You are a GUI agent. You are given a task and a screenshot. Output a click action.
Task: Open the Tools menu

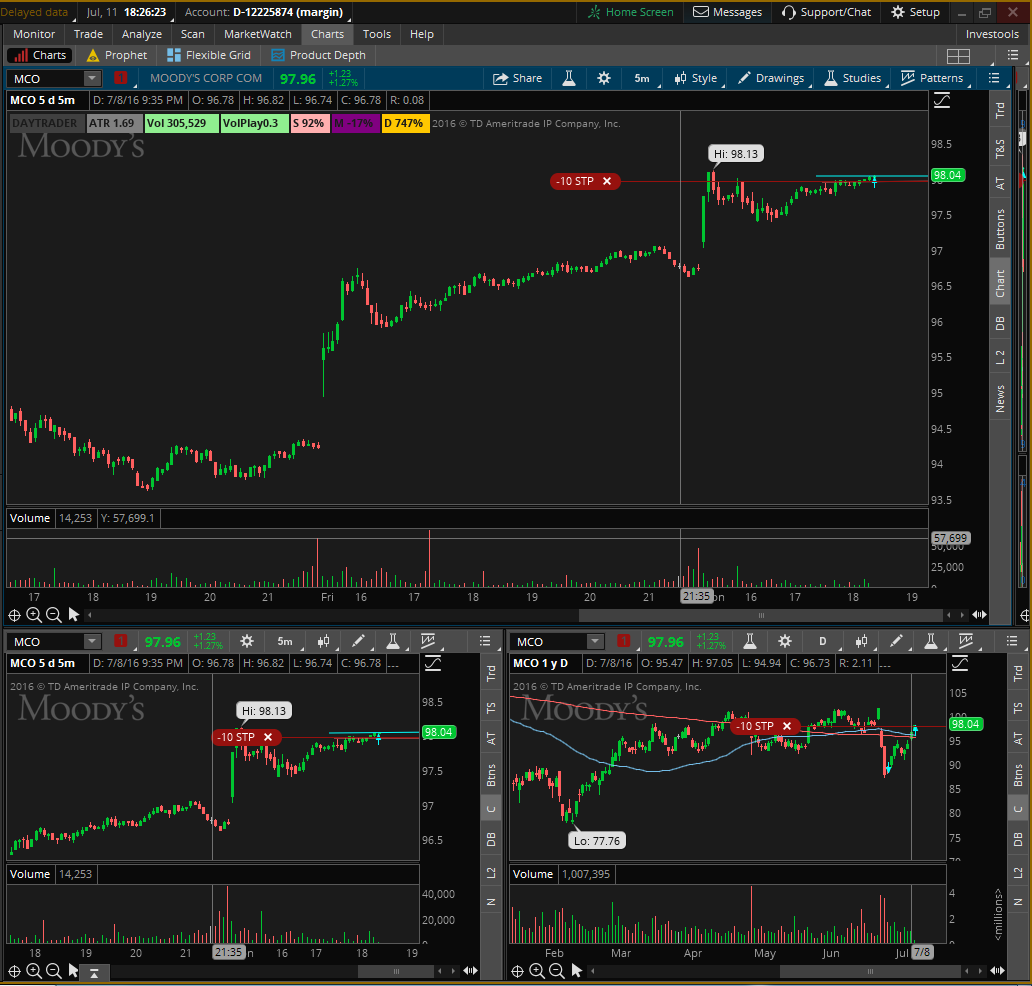pyautogui.click(x=376, y=34)
